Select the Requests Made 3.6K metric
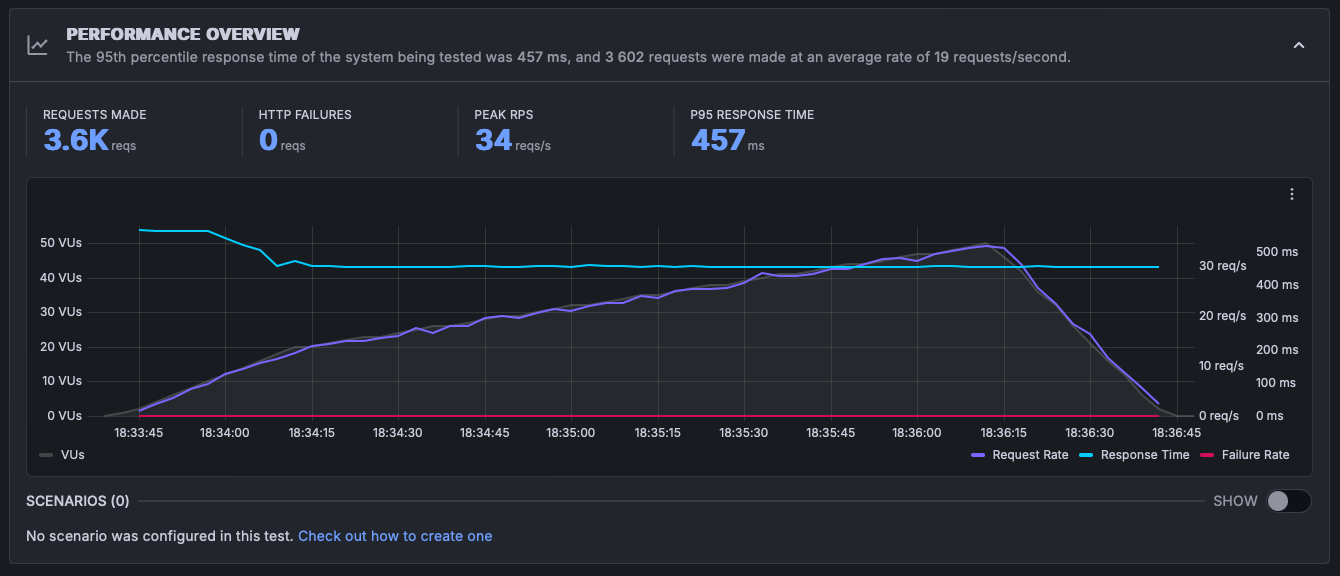 click(x=76, y=140)
